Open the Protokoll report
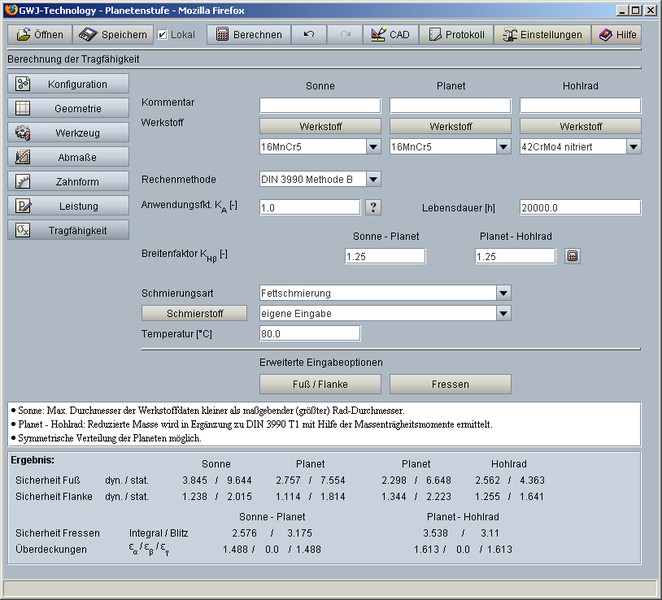The width and height of the screenshot is (662, 600). click(x=456, y=34)
